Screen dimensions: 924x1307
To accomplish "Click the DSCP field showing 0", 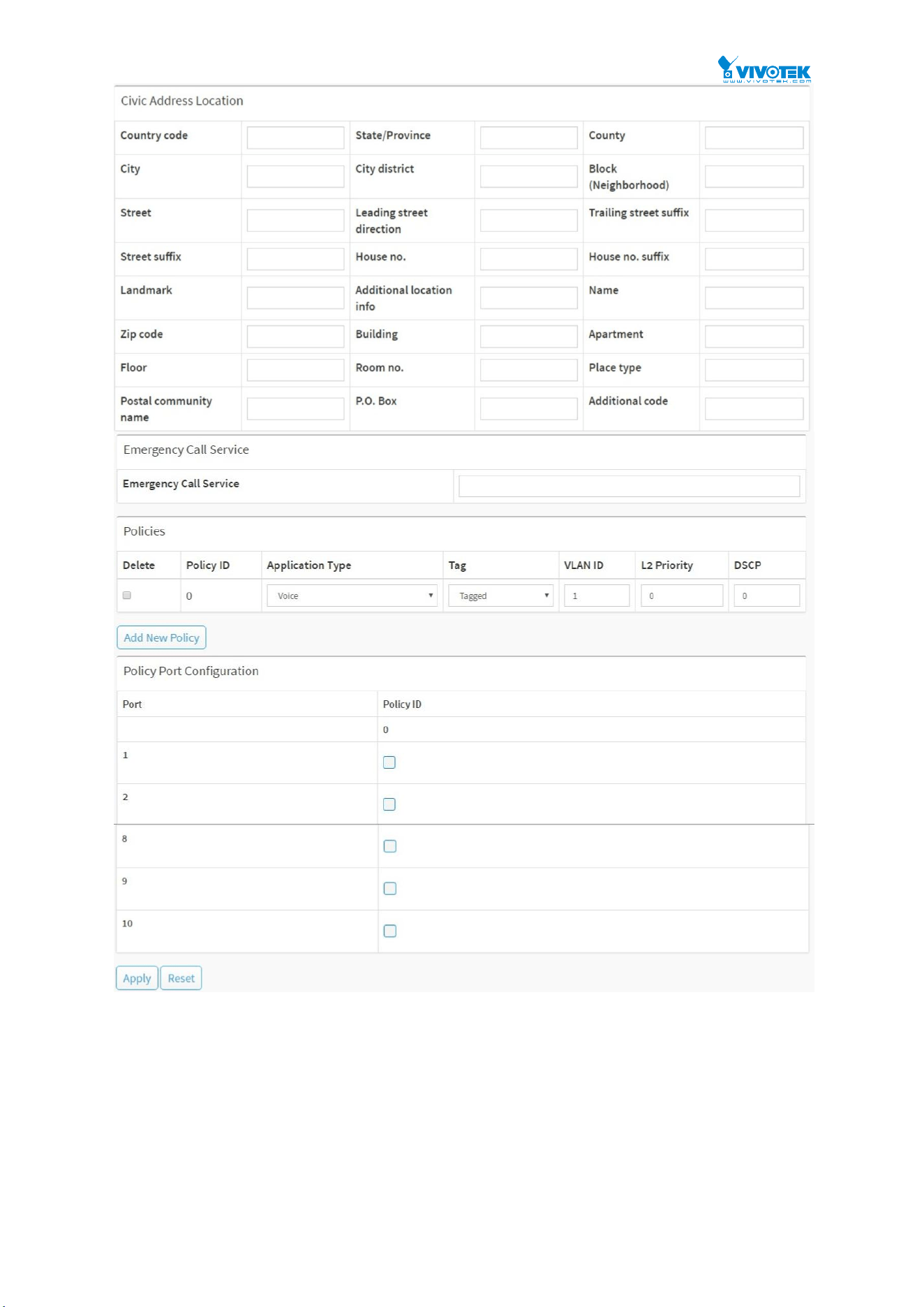I will pos(767,596).
